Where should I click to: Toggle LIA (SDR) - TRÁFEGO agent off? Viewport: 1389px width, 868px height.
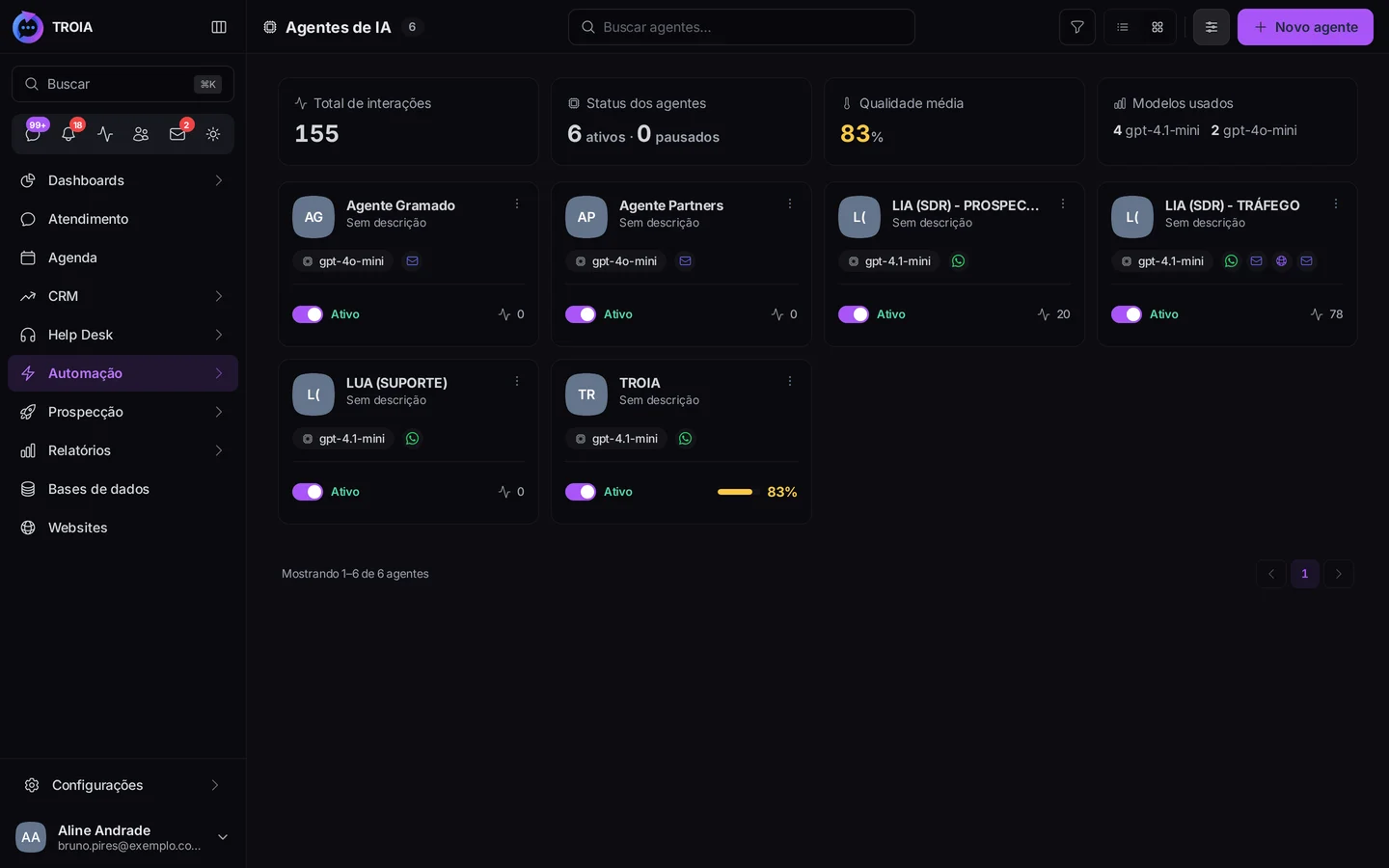pyautogui.click(x=1127, y=314)
